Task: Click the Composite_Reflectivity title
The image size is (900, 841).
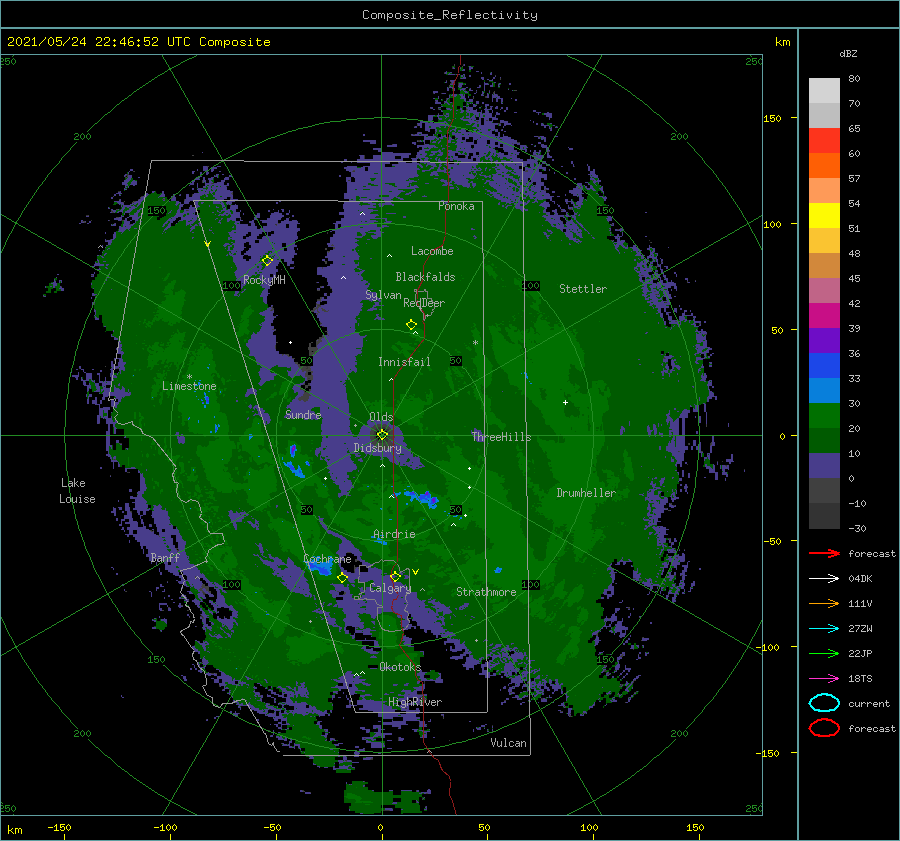Action: tap(450, 15)
